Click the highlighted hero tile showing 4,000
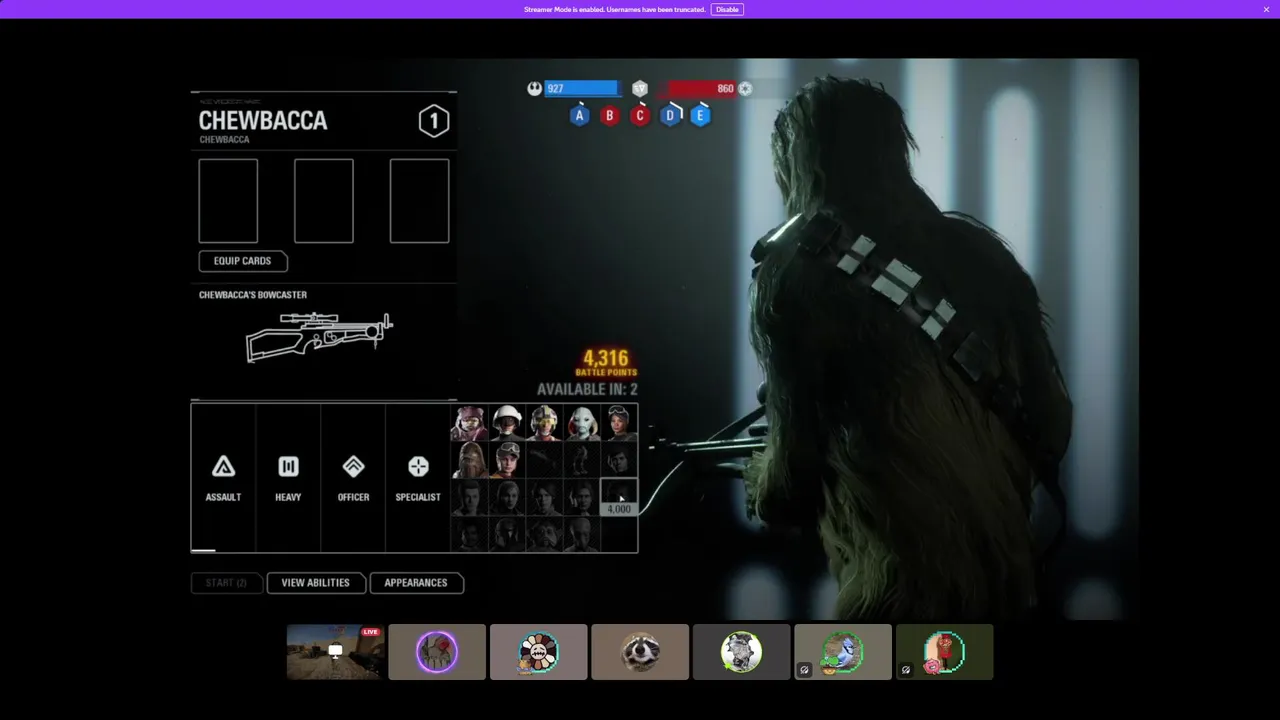Viewport: 1280px width, 720px height. (618, 497)
